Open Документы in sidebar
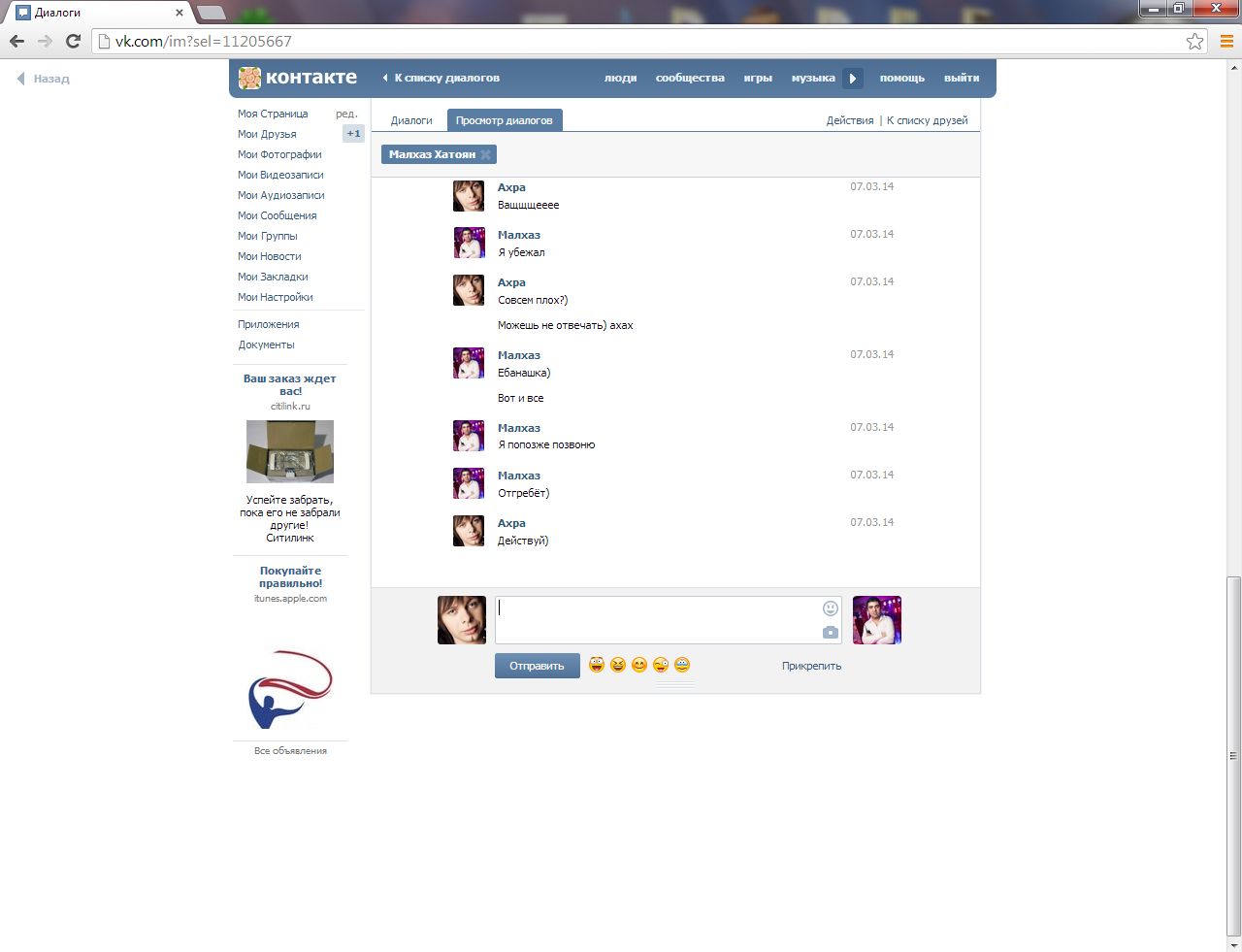The width and height of the screenshot is (1242, 952). coord(266,345)
